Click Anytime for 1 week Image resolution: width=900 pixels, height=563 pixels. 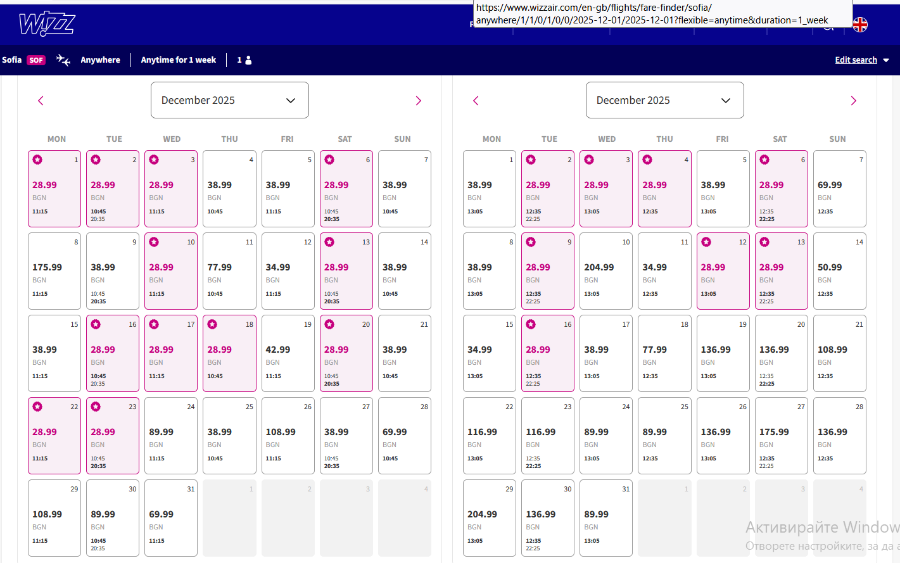click(x=179, y=60)
